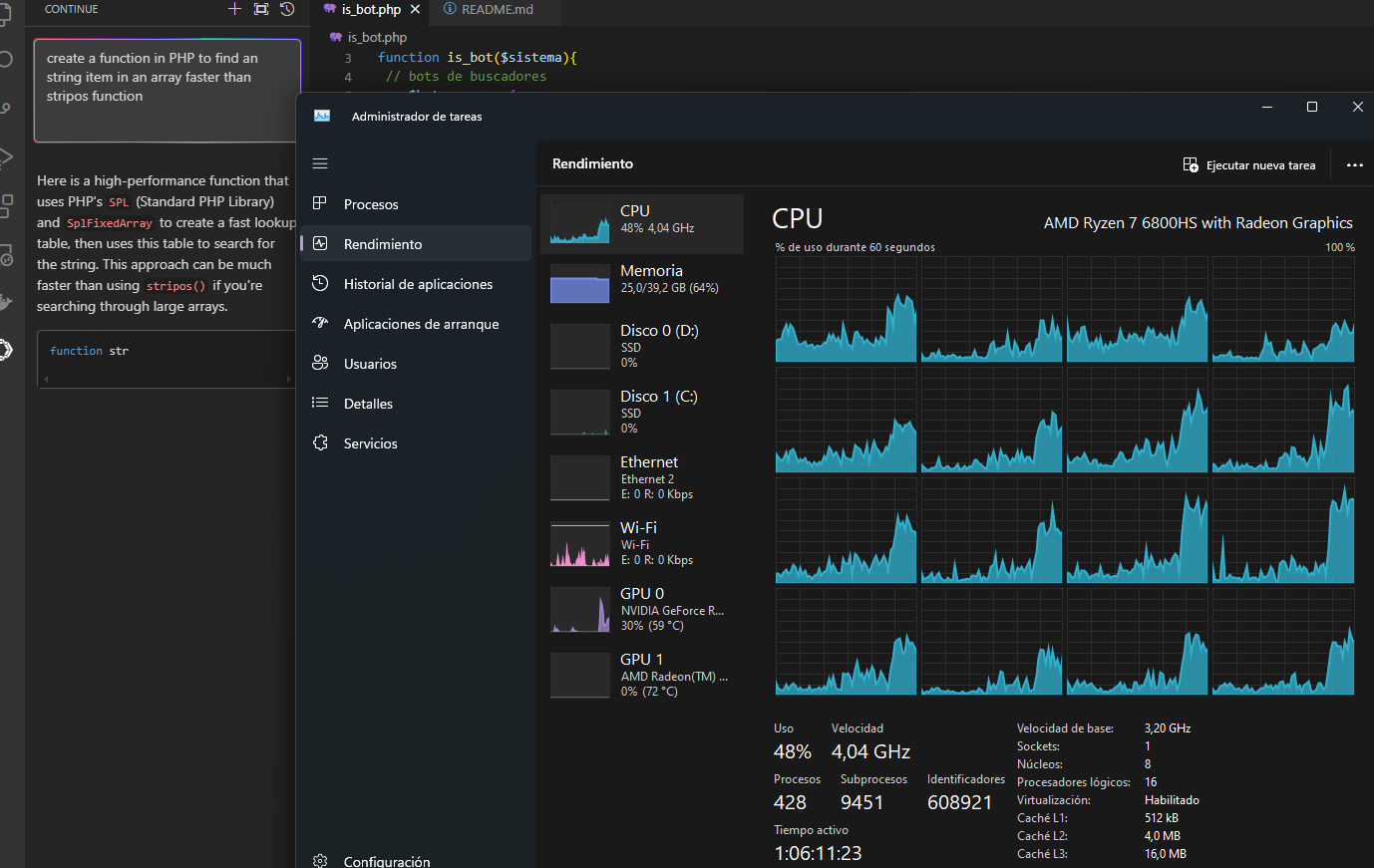
Task: Focus the Continue prompt input box
Action: pos(168,91)
